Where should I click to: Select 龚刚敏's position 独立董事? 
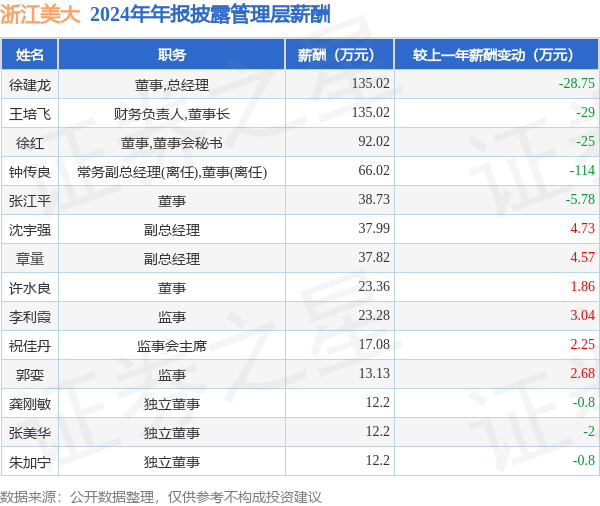click(x=172, y=404)
